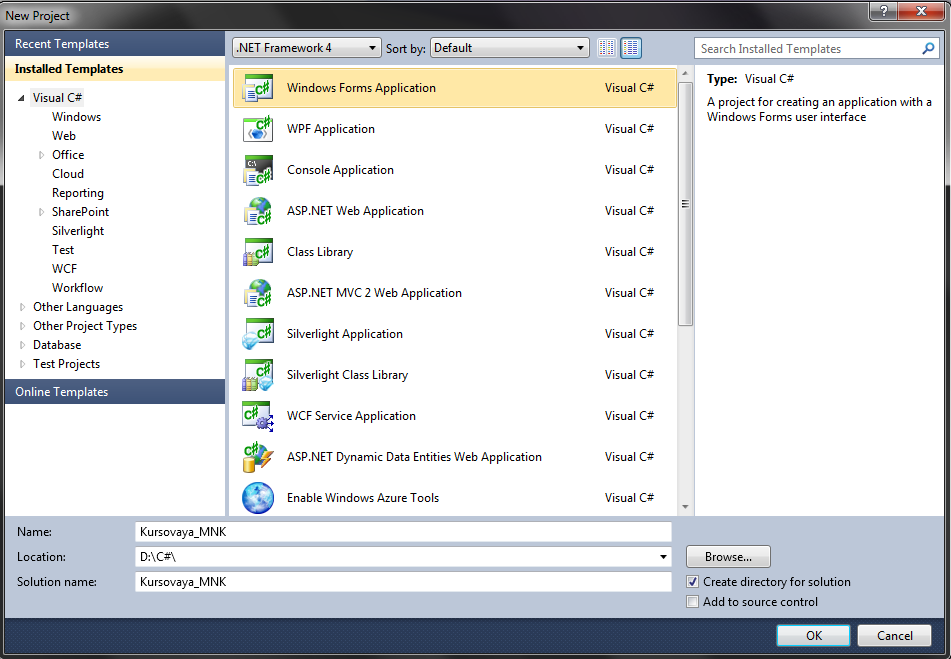The image size is (951, 659).
Task: Select the Cloud category in the tree
Action: pyautogui.click(x=68, y=174)
